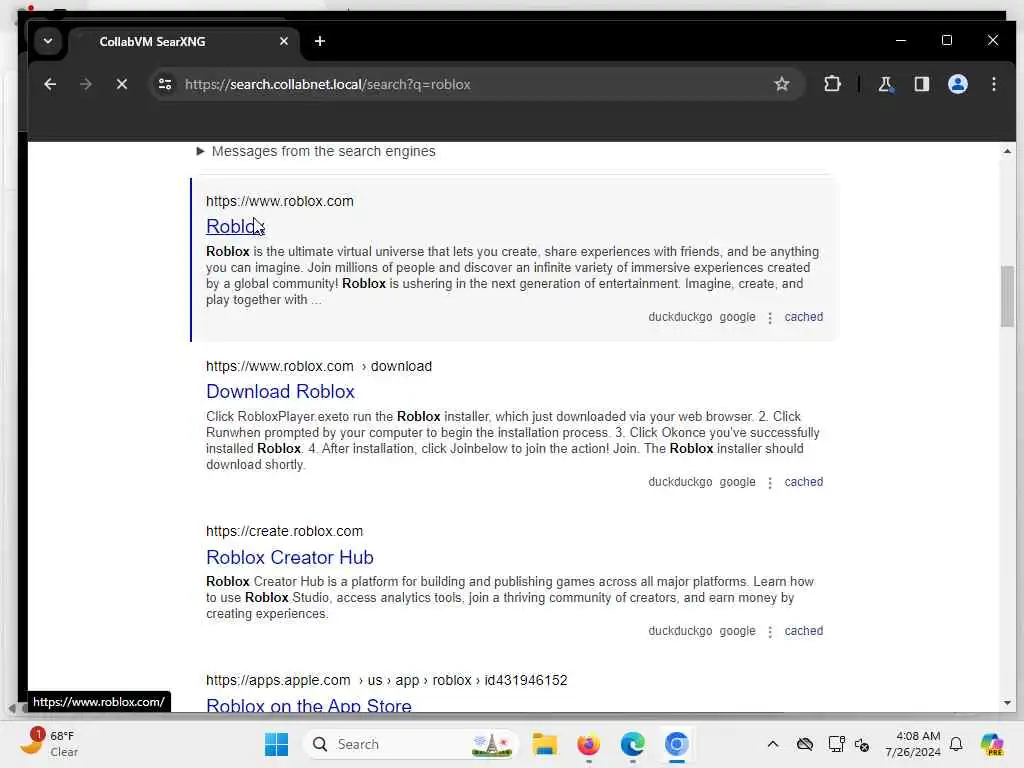The width and height of the screenshot is (1024, 768).
Task: Open the Roblox Creator Hub link
Action: point(289,557)
